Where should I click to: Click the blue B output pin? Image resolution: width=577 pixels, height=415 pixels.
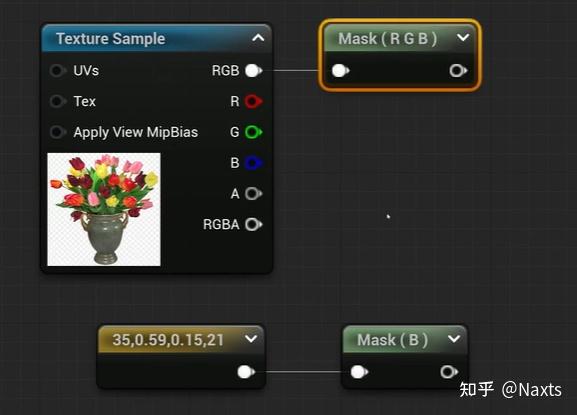coord(254,163)
